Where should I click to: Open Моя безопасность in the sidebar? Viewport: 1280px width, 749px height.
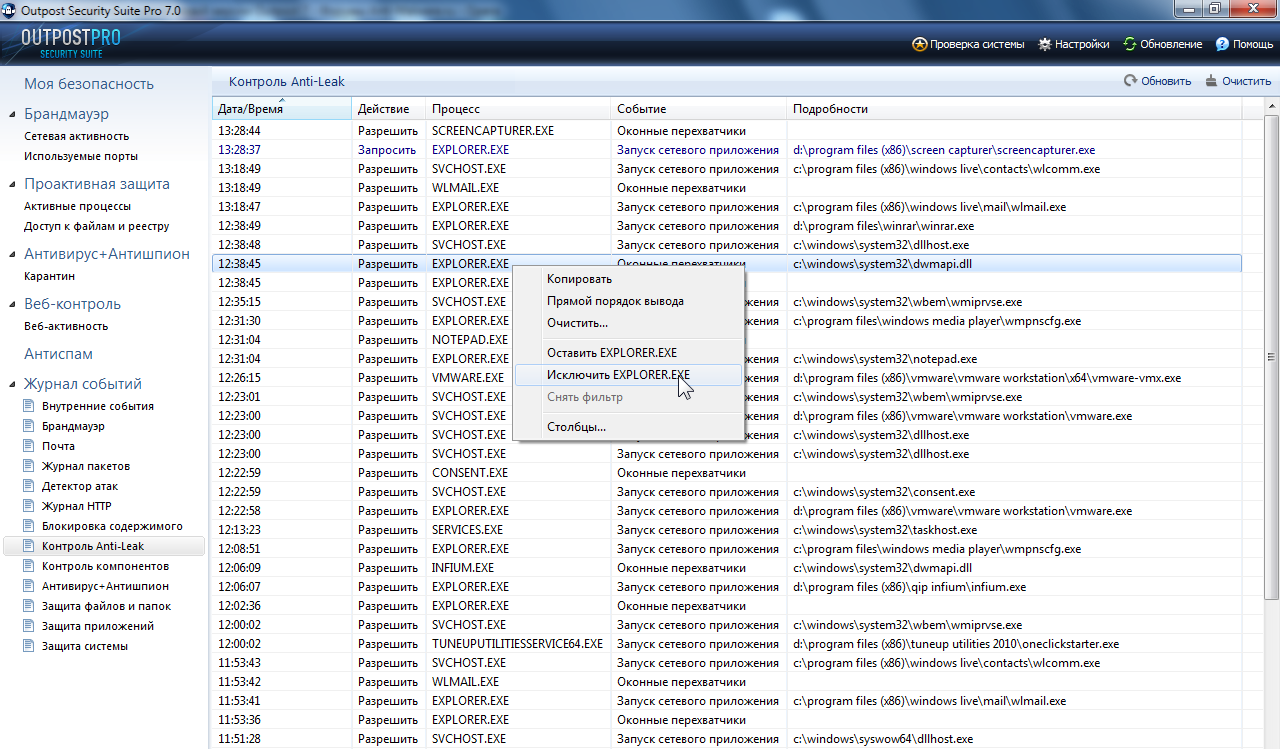89,84
